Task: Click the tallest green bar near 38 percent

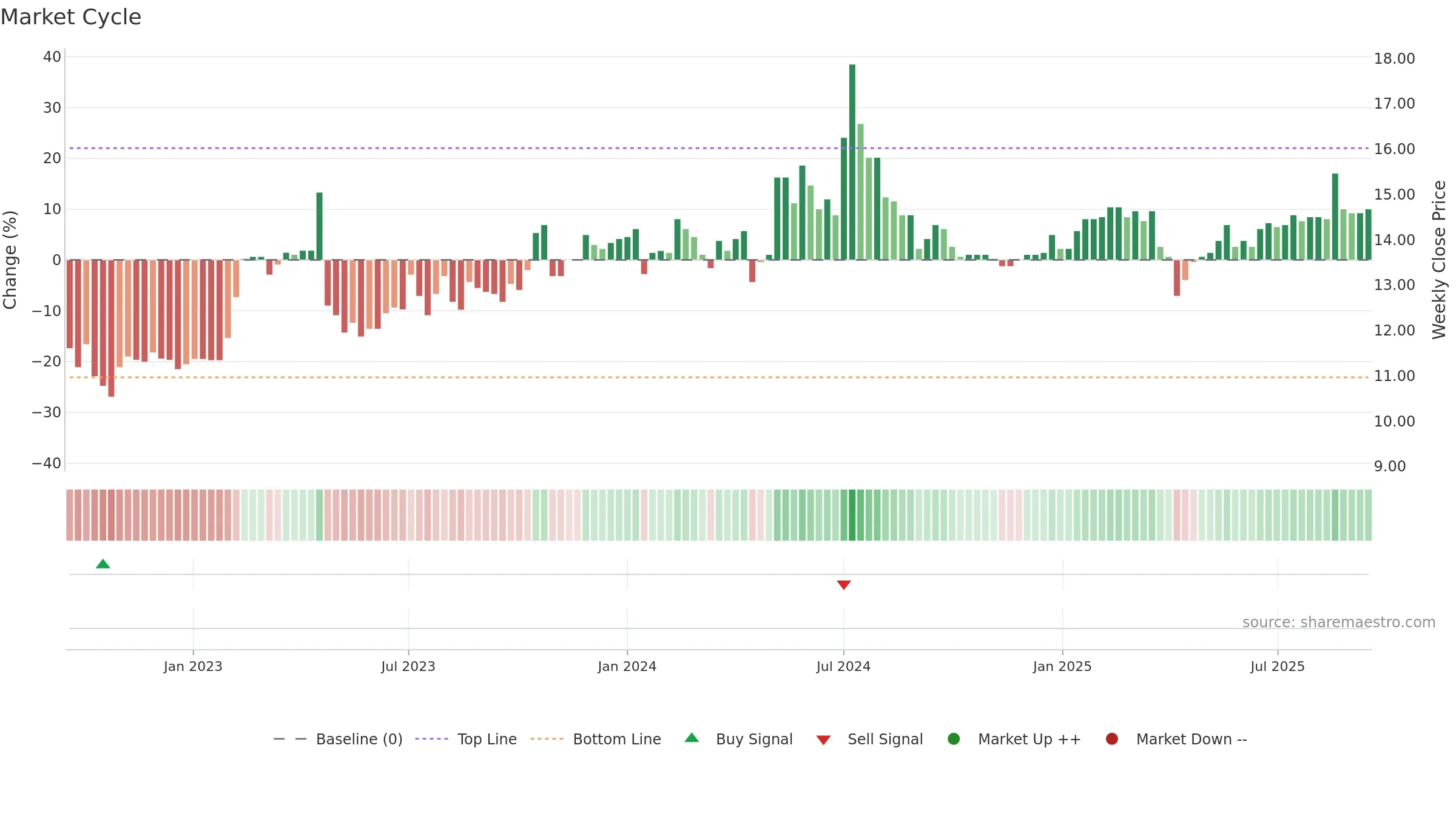Action: tap(852, 162)
